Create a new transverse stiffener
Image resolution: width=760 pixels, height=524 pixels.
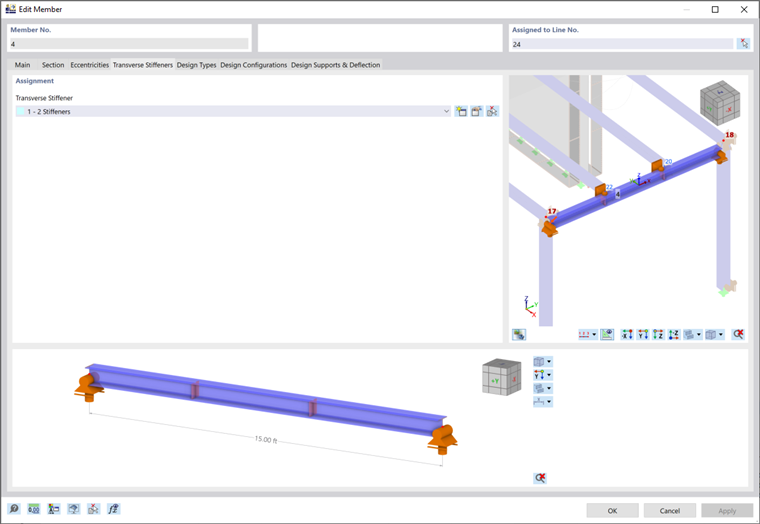coord(461,111)
